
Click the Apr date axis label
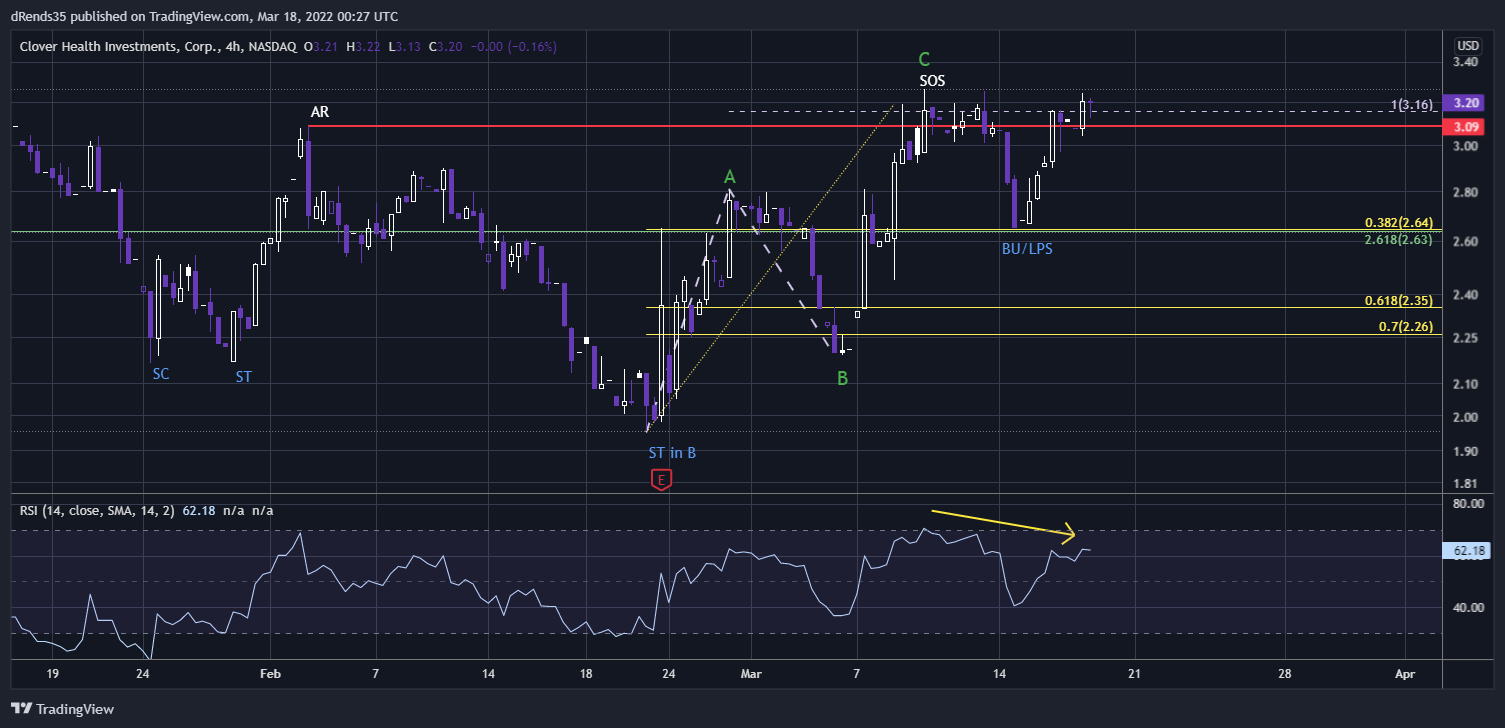pyautogui.click(x=1404, y=674)
